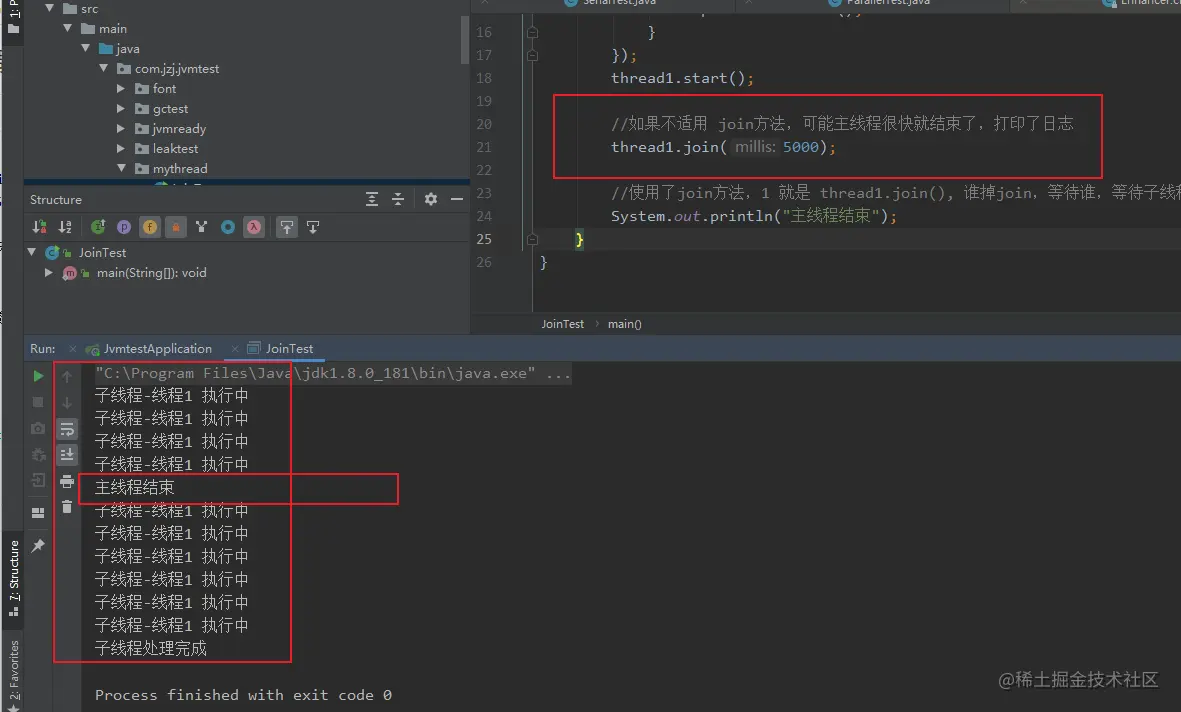Image resolution: width=1181 pixels, height=712 pixels.
Task: Click Down the Stack Trace arrow
Action: [67, 402]
